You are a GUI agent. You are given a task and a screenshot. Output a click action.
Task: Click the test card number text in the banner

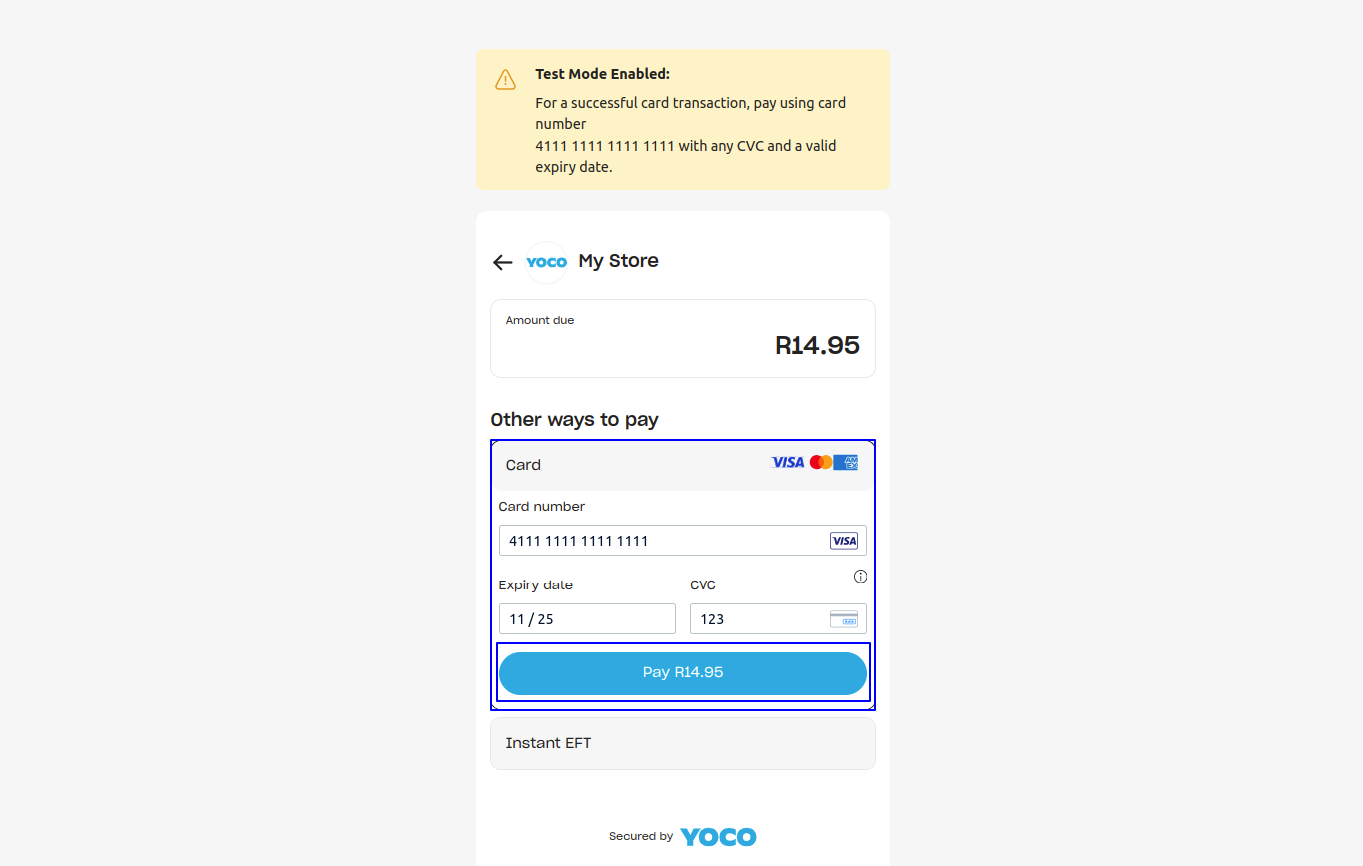tap(605, 146)
